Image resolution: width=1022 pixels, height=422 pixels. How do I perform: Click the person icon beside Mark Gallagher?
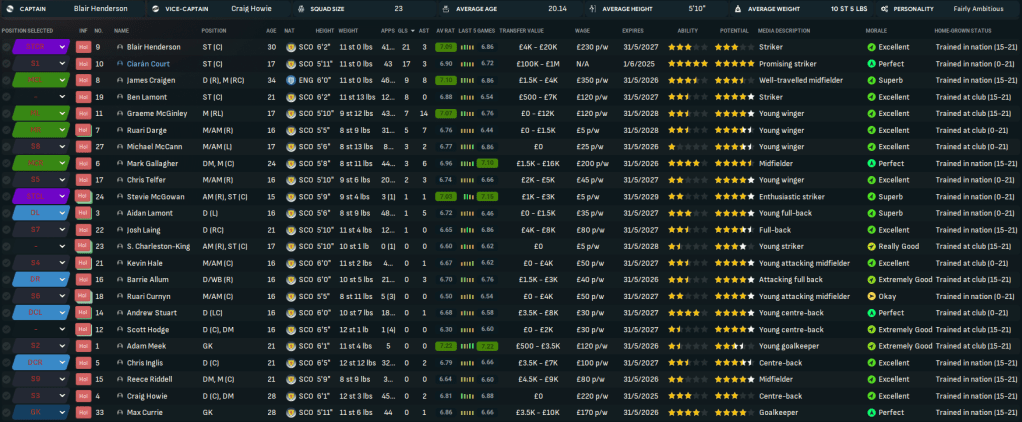click(120, 163)
